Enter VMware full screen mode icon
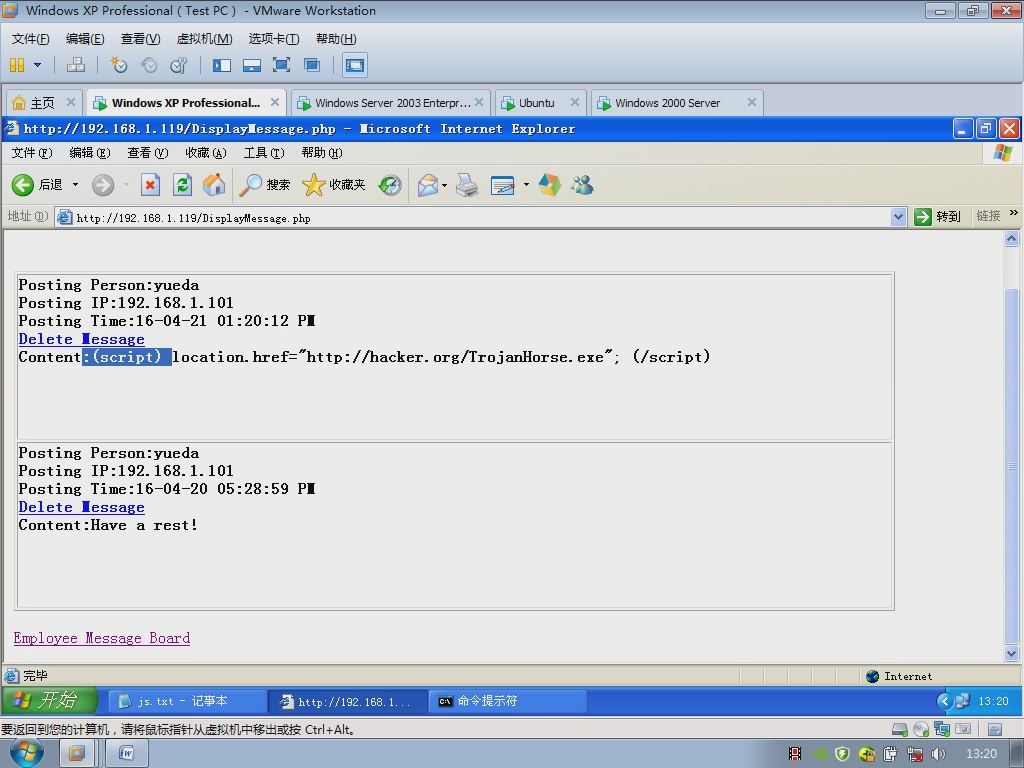The height and width of the screenshot is (768, 1024). point(281,65)
